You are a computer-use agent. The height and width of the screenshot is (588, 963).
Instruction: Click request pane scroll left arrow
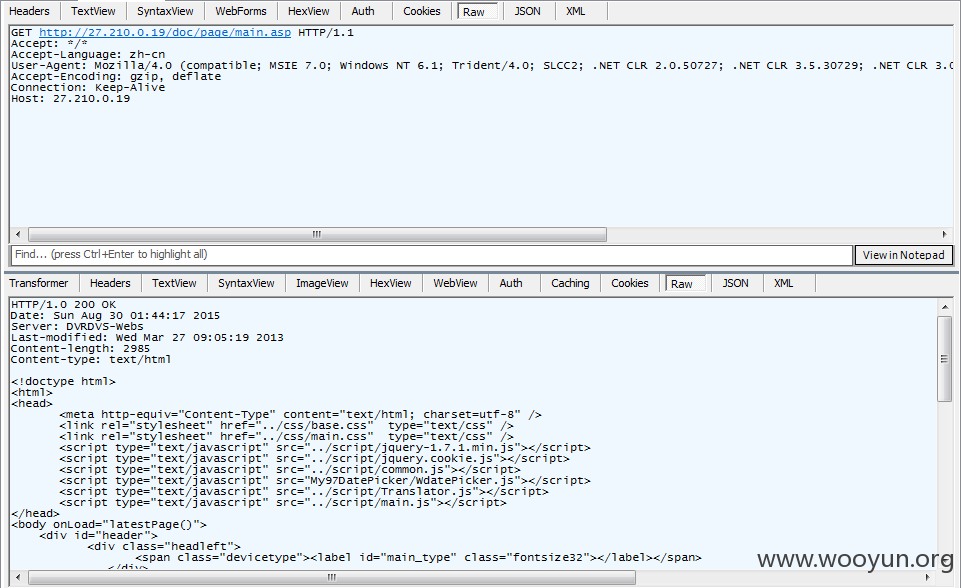(18, 234)
